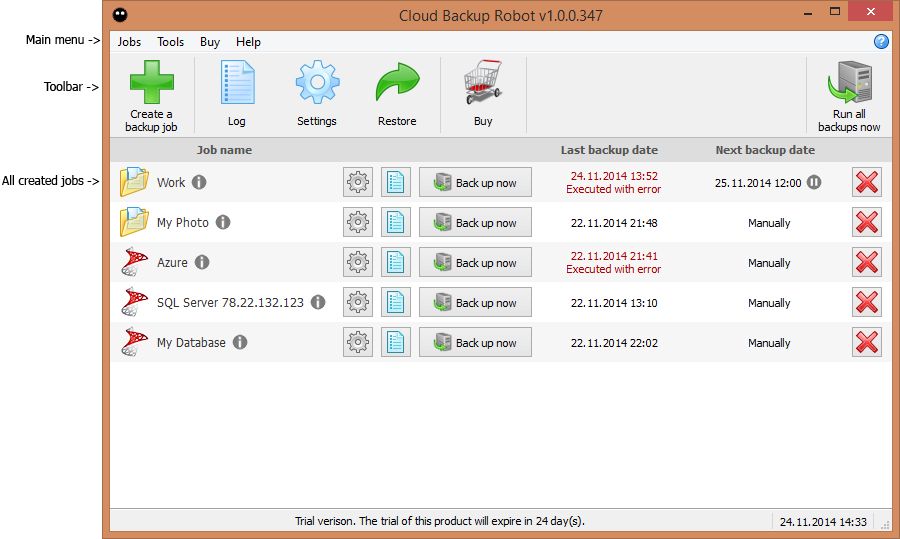Delete the My Database job
Image resolution: width=900 pixels, height=539 pixels.
(867, 343)
